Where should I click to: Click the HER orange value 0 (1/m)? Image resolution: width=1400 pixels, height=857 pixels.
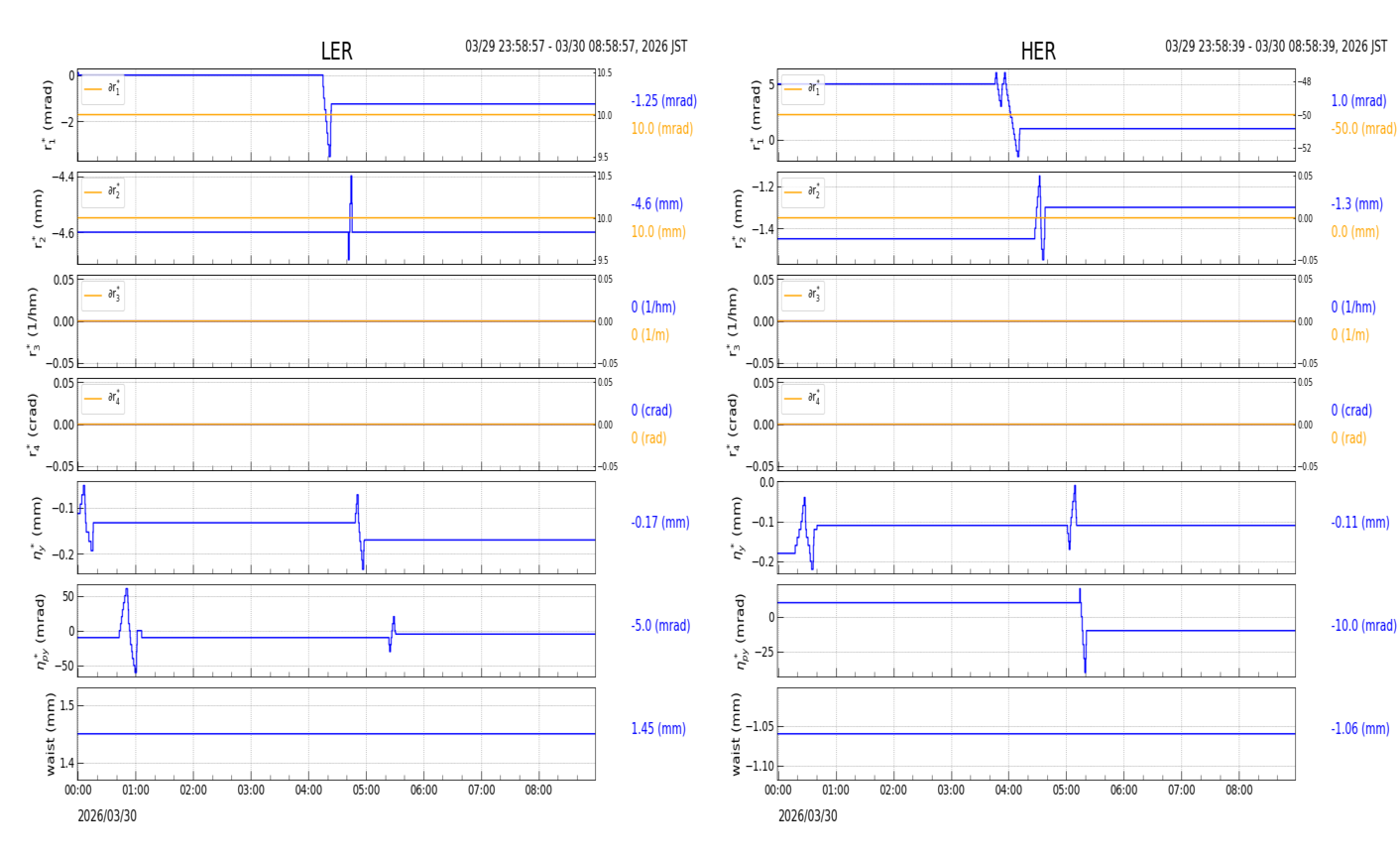1349,335
